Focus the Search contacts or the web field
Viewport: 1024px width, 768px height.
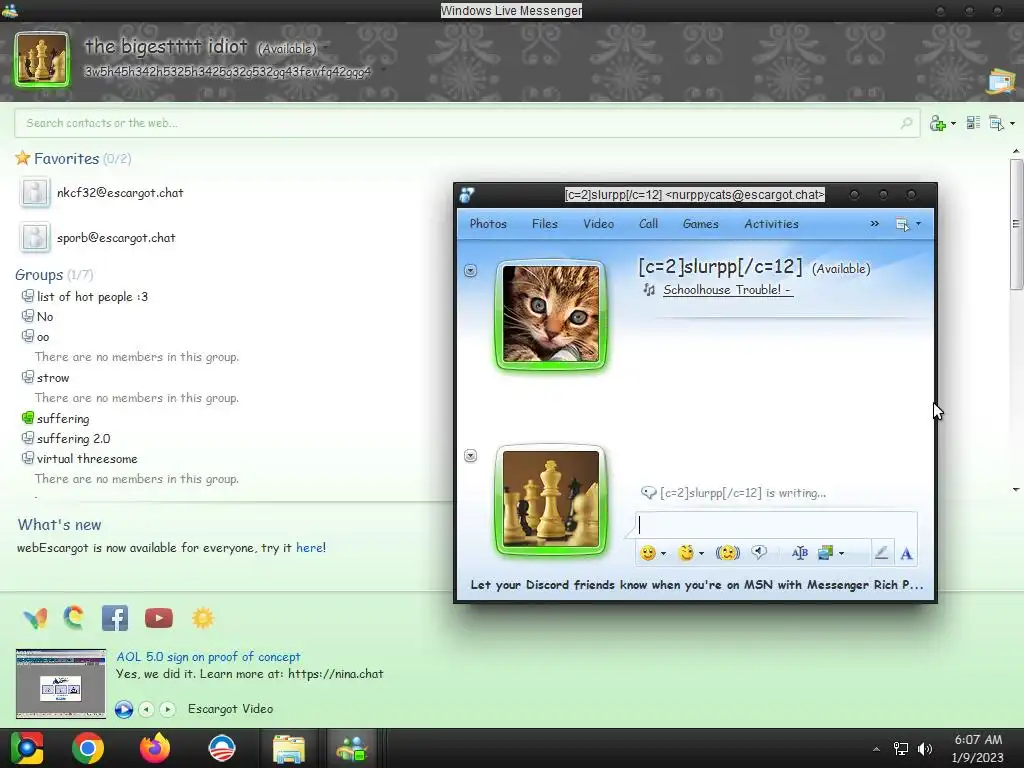tap(467, 123)
